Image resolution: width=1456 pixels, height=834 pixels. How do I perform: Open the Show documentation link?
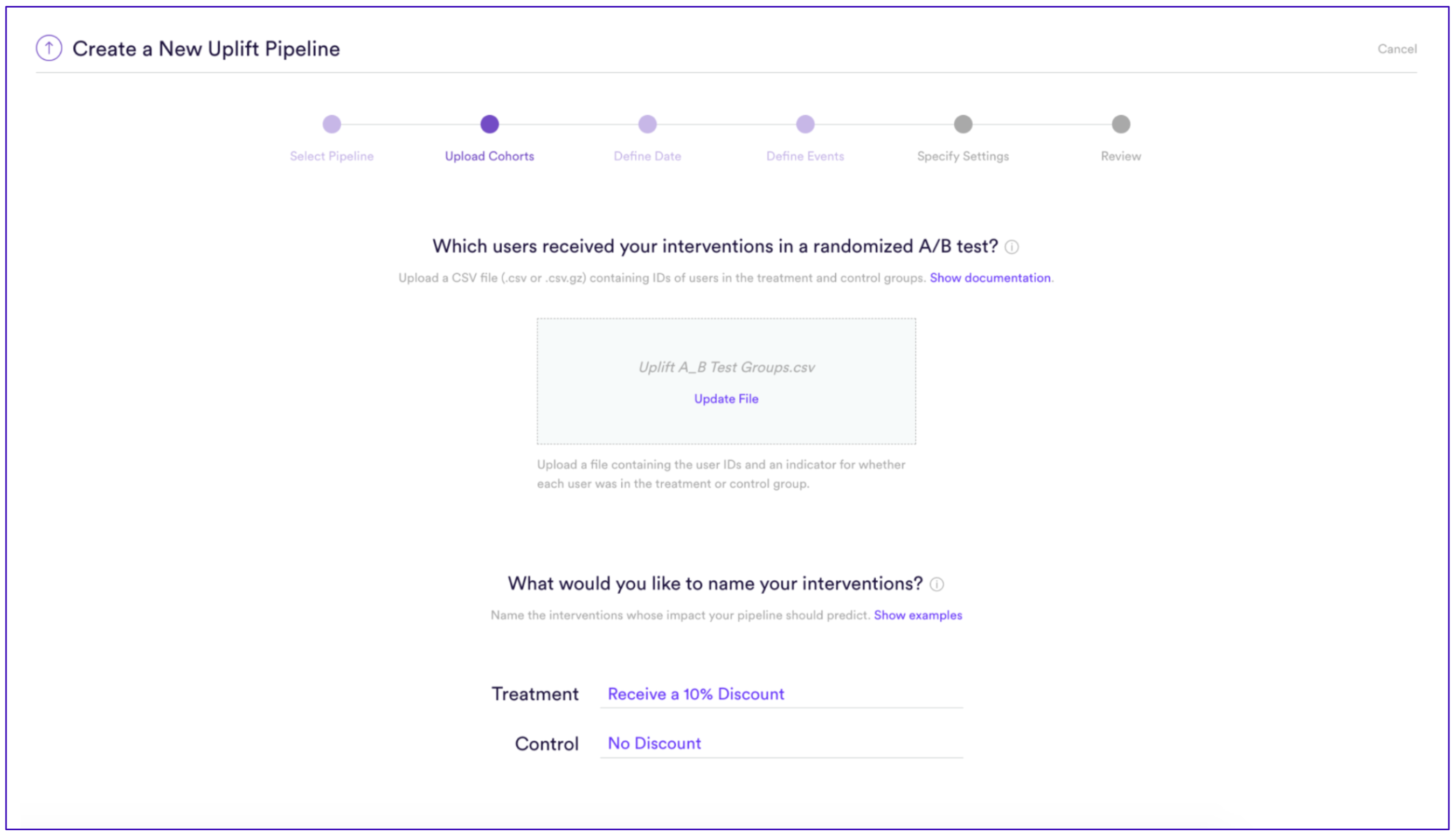tap(990, 278)
